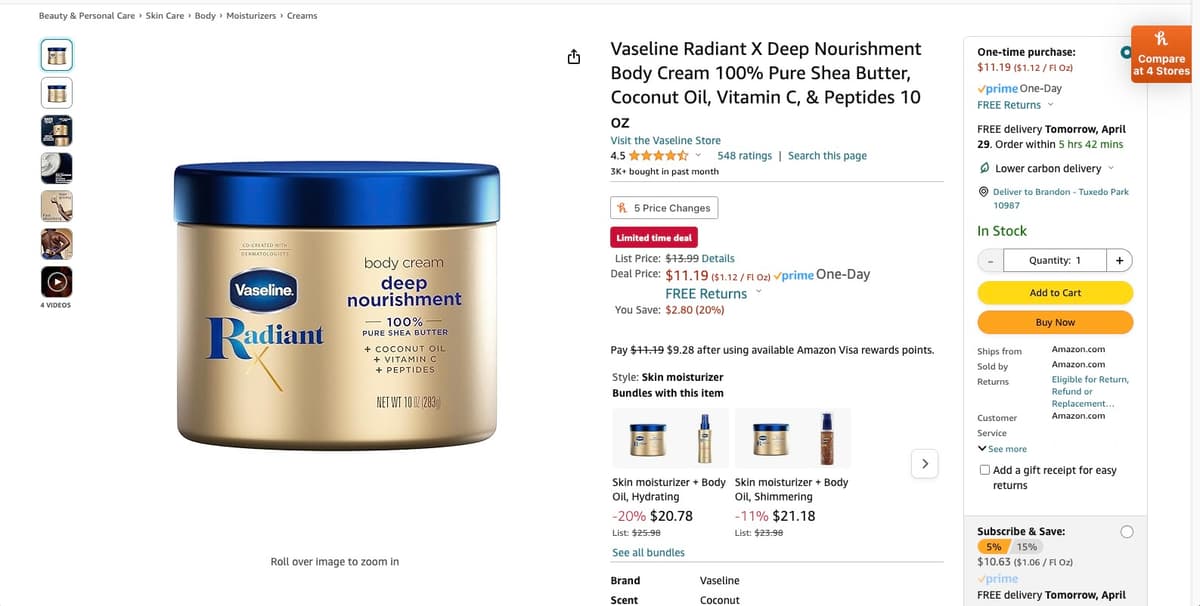Decrease quantity with the minus button
1200x606 pixels.
[x=990, y=260]
